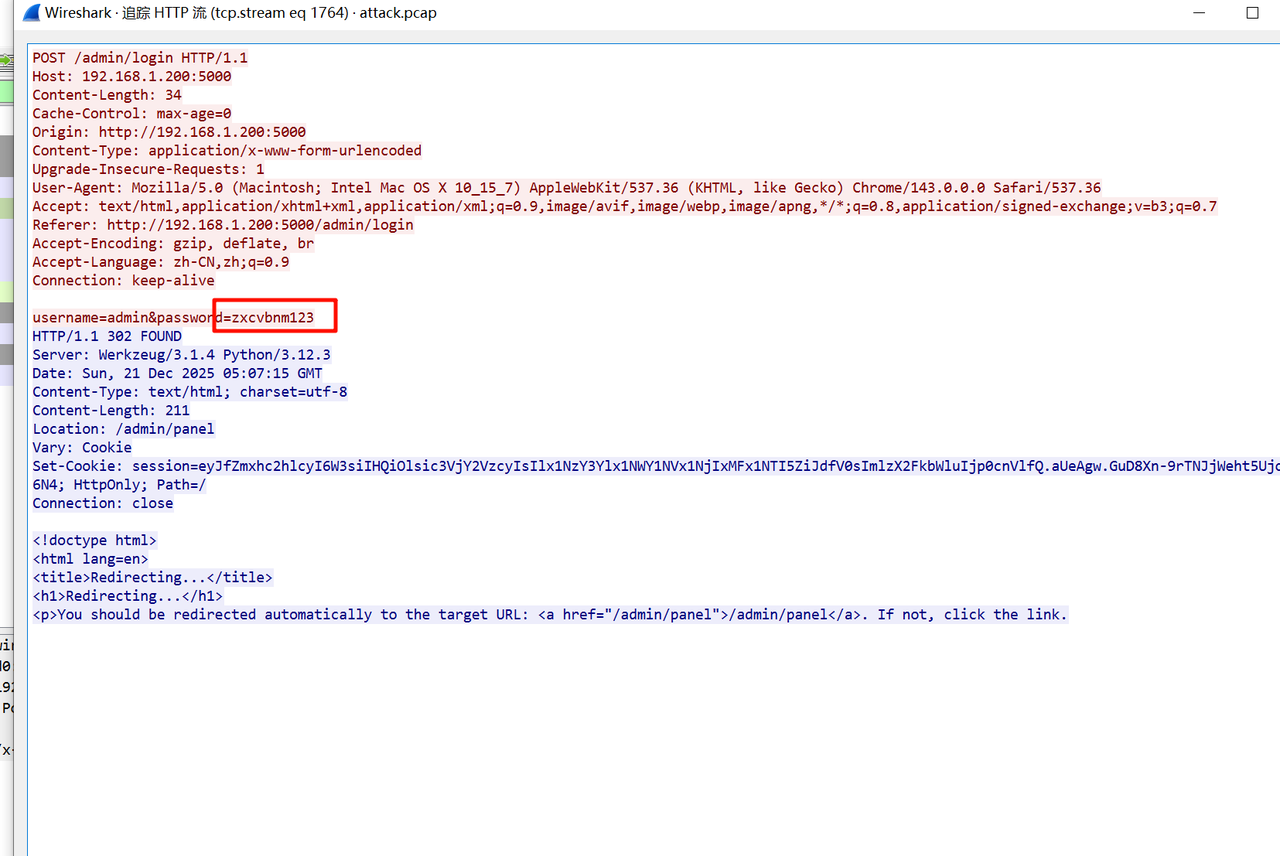
Task: Click the Connection: close response header
Action: (x=102, y=503)
